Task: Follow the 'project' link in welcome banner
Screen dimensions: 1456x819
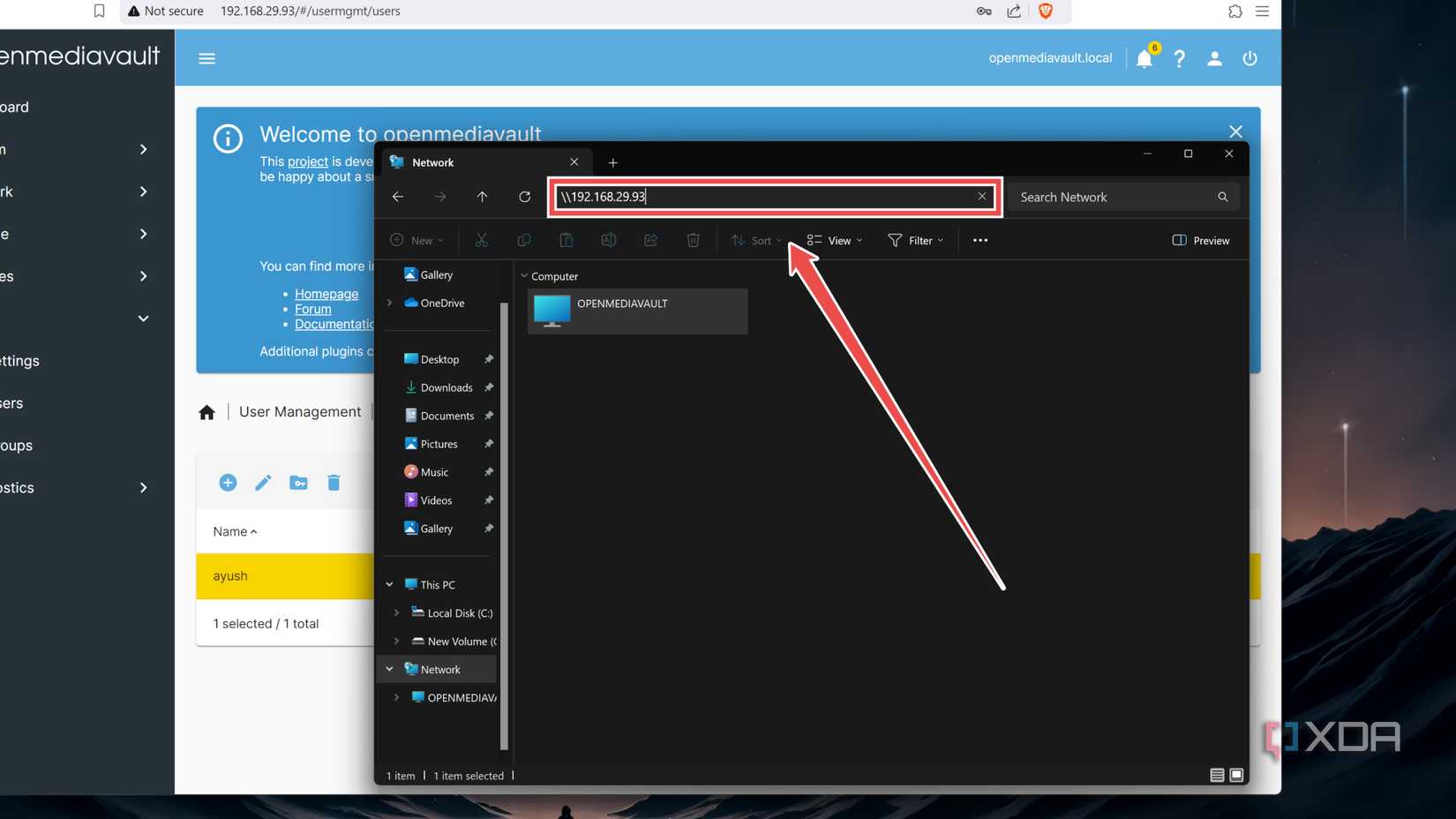Action: (x=308, y=162)
